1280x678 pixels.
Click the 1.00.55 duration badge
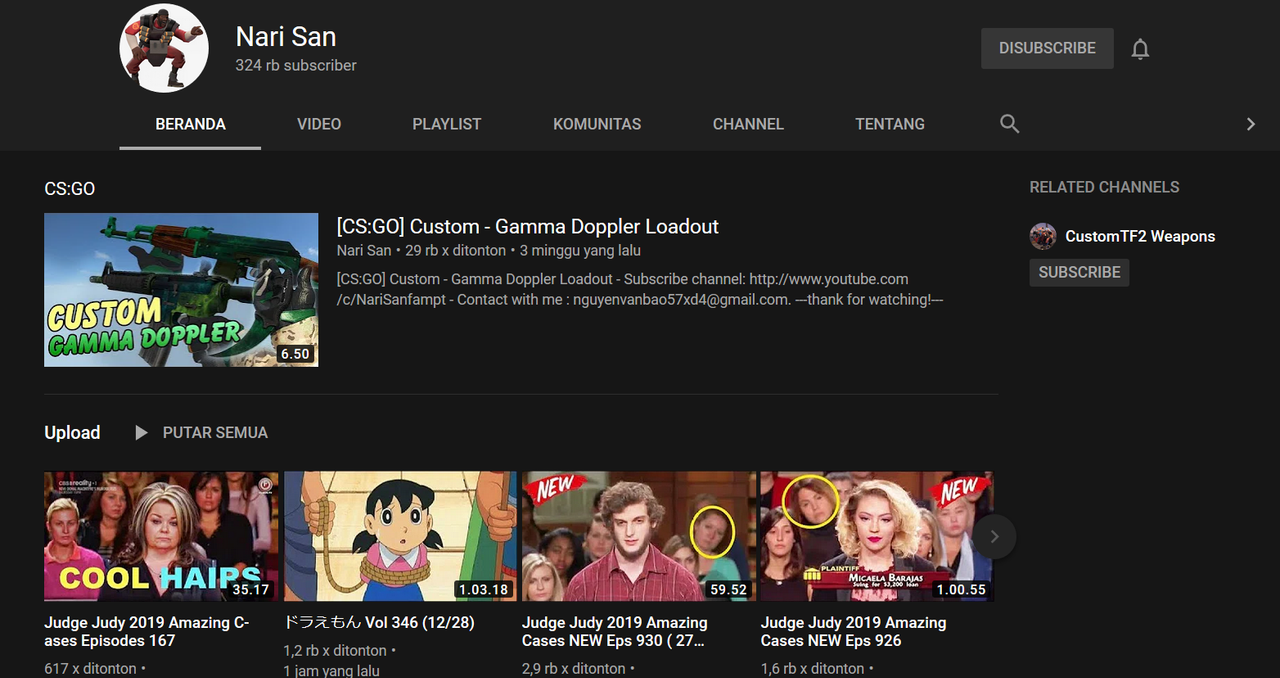coord(961,589)
